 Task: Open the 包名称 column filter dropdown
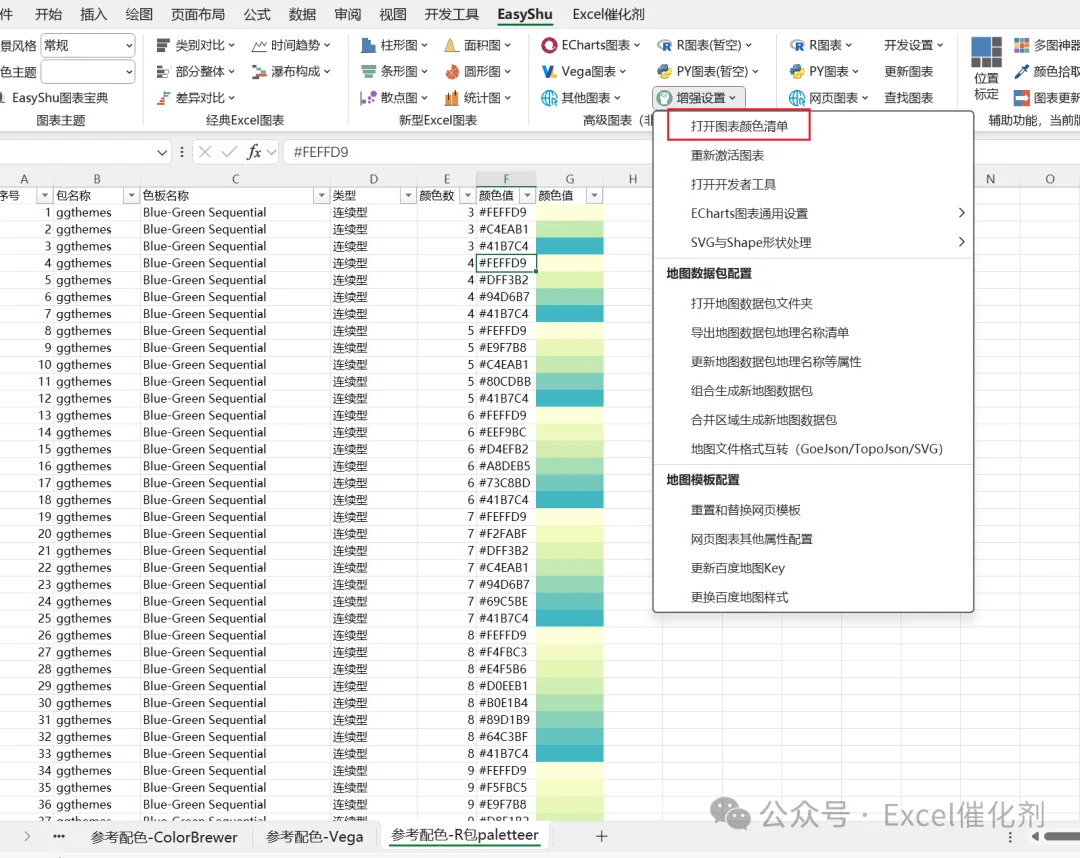click(x=131, y=196)
